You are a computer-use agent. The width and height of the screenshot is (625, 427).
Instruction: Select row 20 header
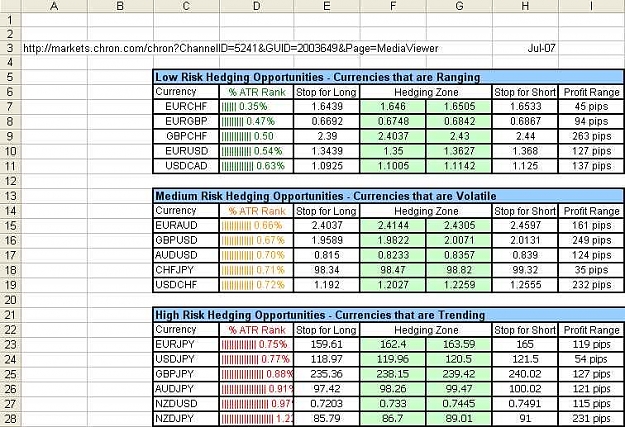tap(10, 300)
